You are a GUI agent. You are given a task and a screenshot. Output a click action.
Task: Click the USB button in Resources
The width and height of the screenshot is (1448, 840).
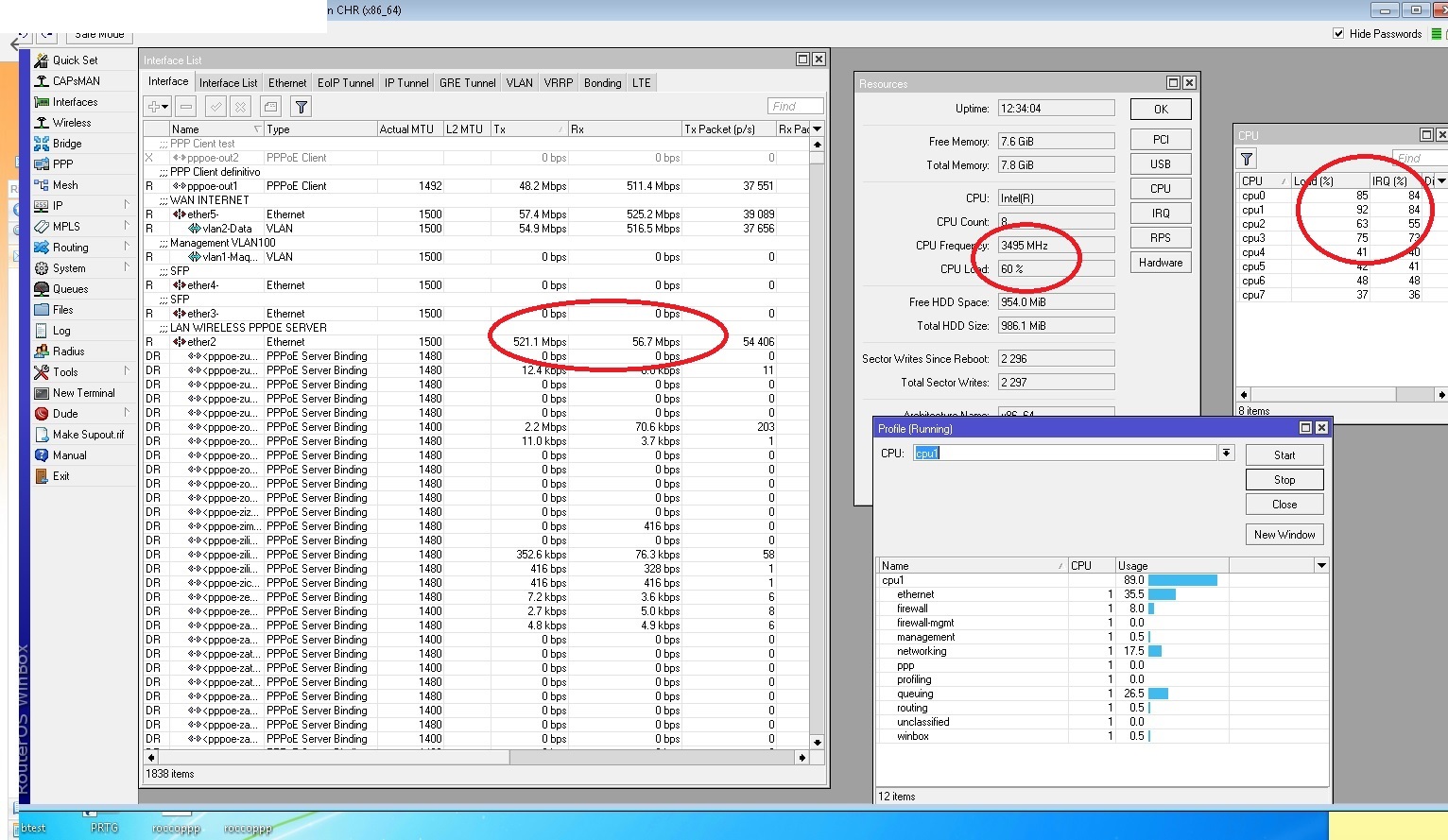coord(1161,164)
